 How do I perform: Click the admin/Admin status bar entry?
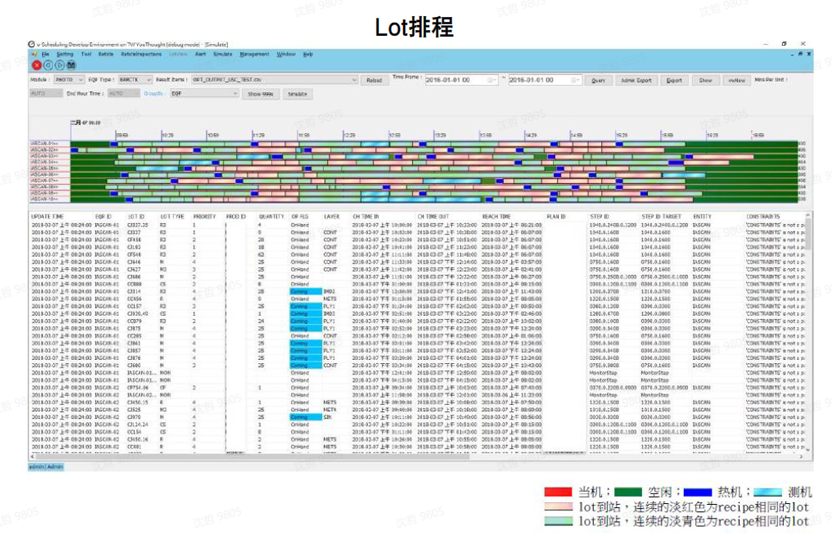tap(46, 467)
